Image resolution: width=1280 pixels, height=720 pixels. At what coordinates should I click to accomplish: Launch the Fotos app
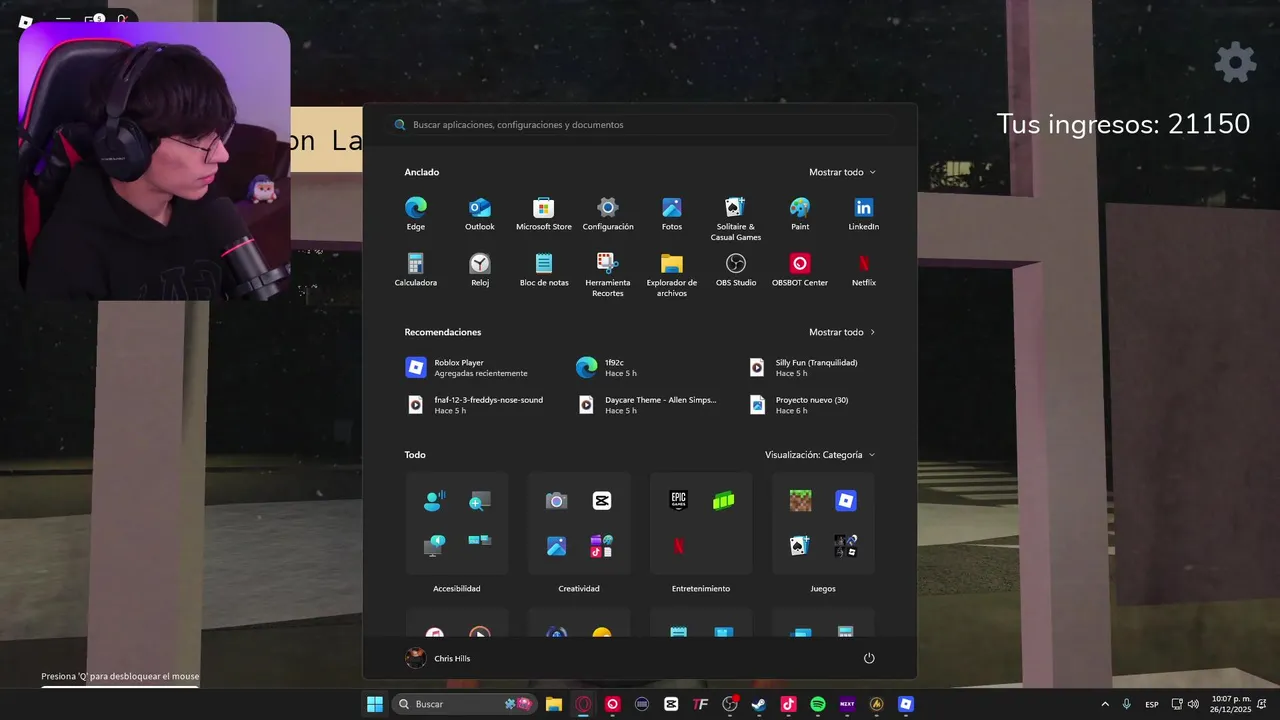click(672, 213)
